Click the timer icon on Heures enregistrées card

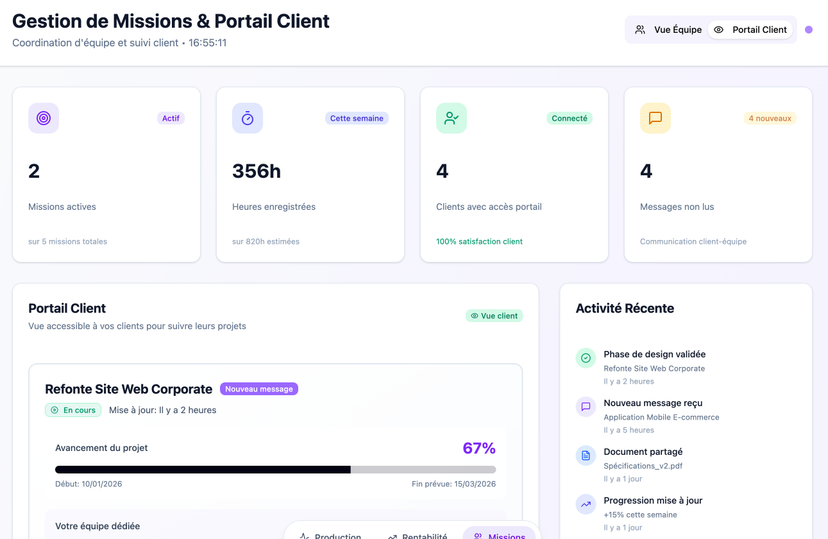point(247,118)
